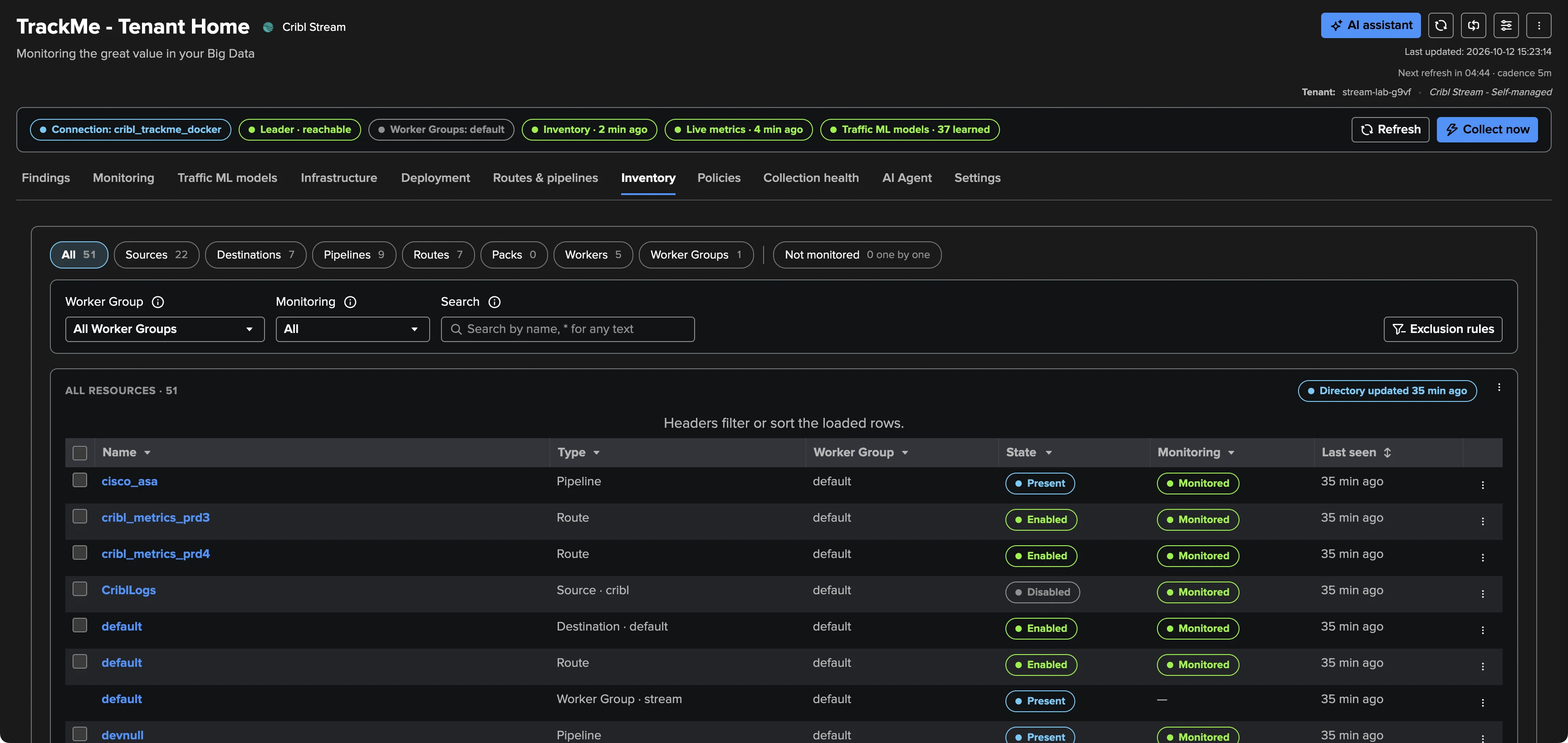Check the CriblLogs row checkbox
The height and width of the screenshot is (743, 1568).
tap(80, 589)
